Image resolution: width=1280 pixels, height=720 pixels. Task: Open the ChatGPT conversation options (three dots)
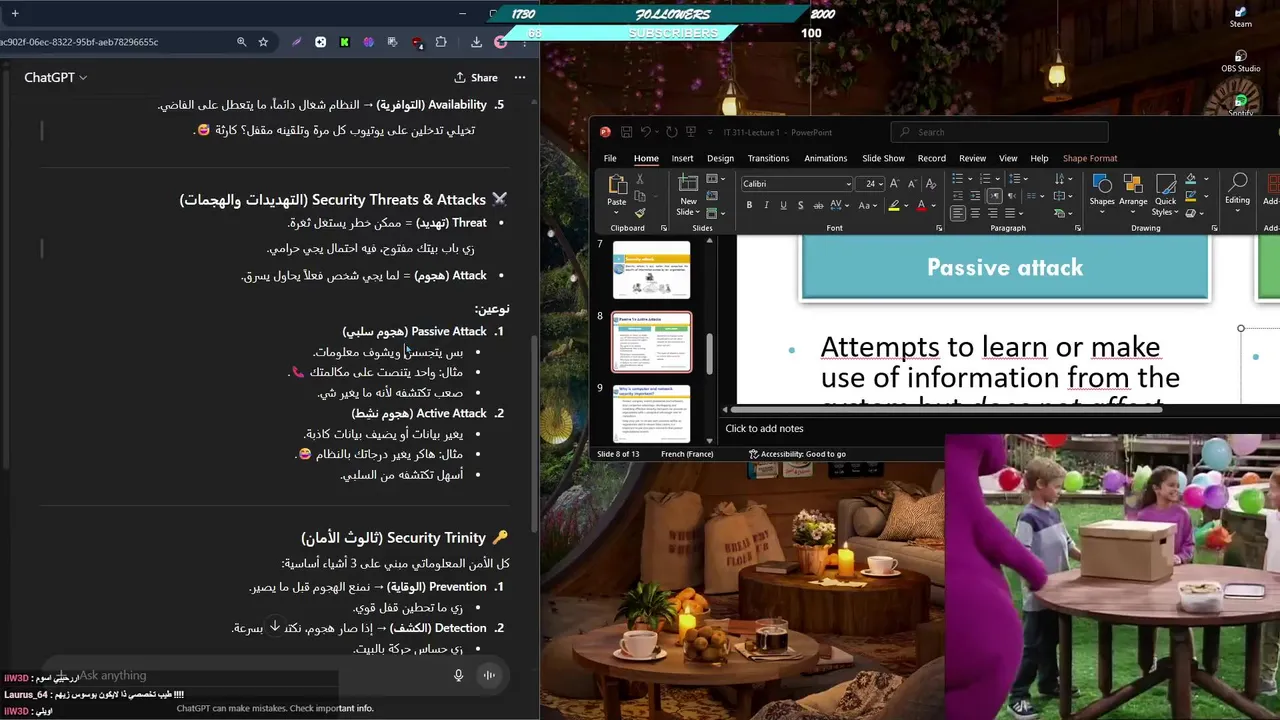(520, 77)
